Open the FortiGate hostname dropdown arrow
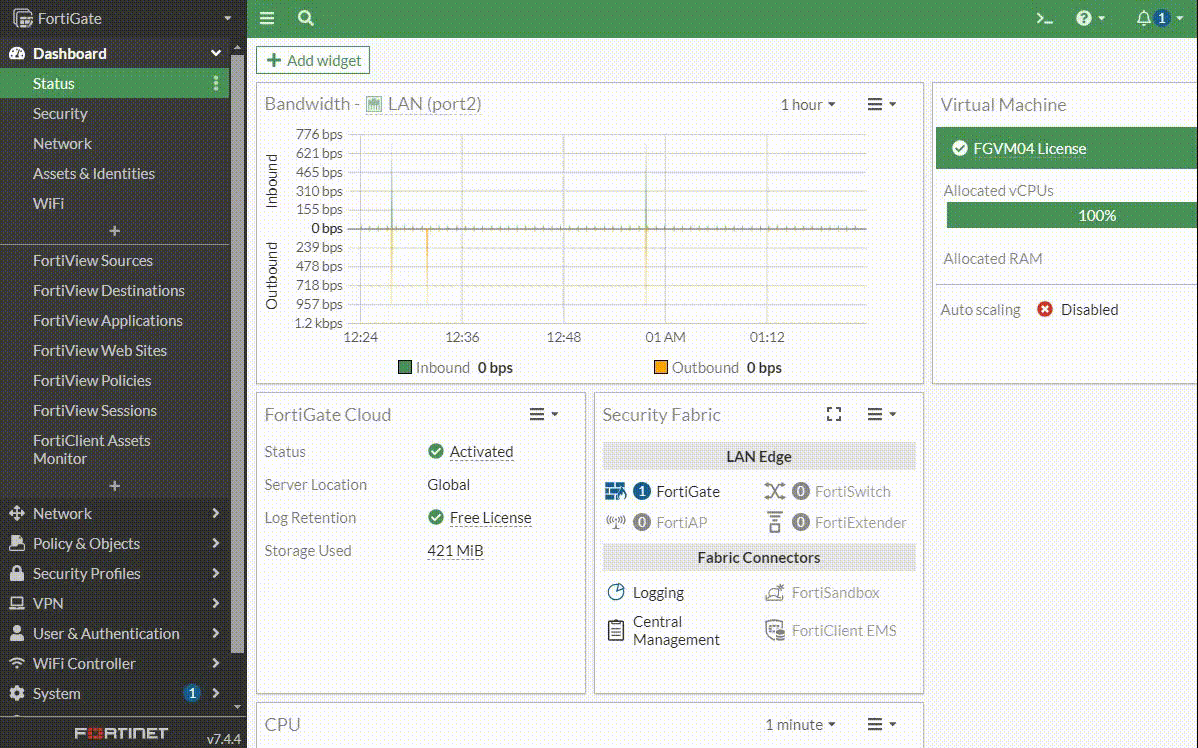Image resolution: width=1198 pixels, height=748 pixels. click(227, 18)
